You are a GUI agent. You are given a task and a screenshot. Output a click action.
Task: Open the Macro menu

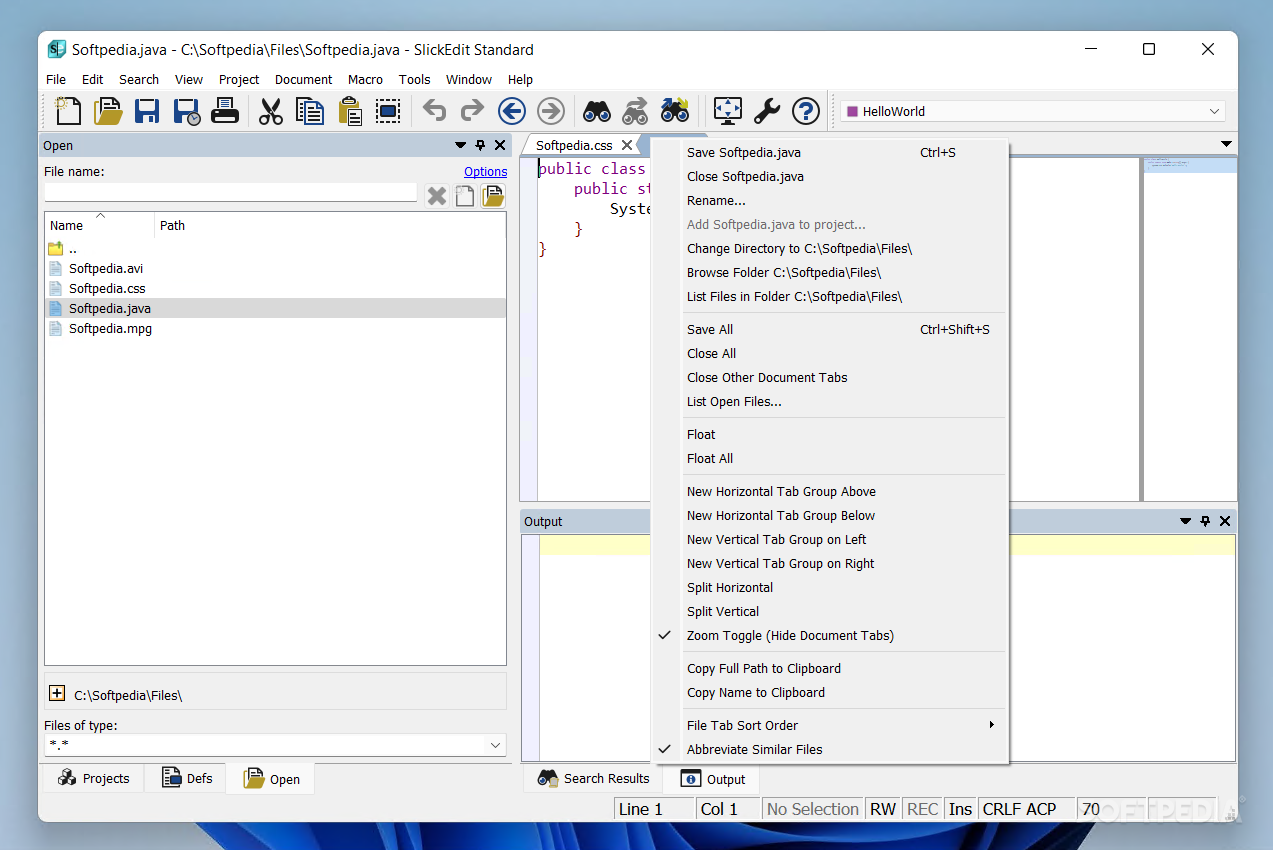[x=365, y=80]
